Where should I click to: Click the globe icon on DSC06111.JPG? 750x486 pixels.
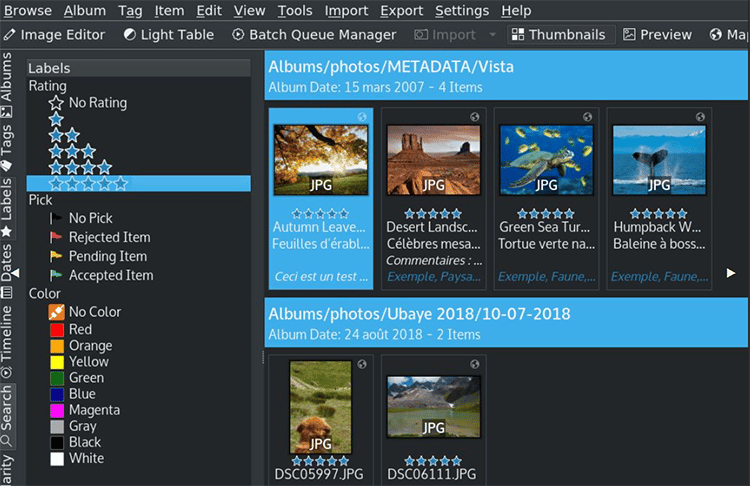(474, 364)
